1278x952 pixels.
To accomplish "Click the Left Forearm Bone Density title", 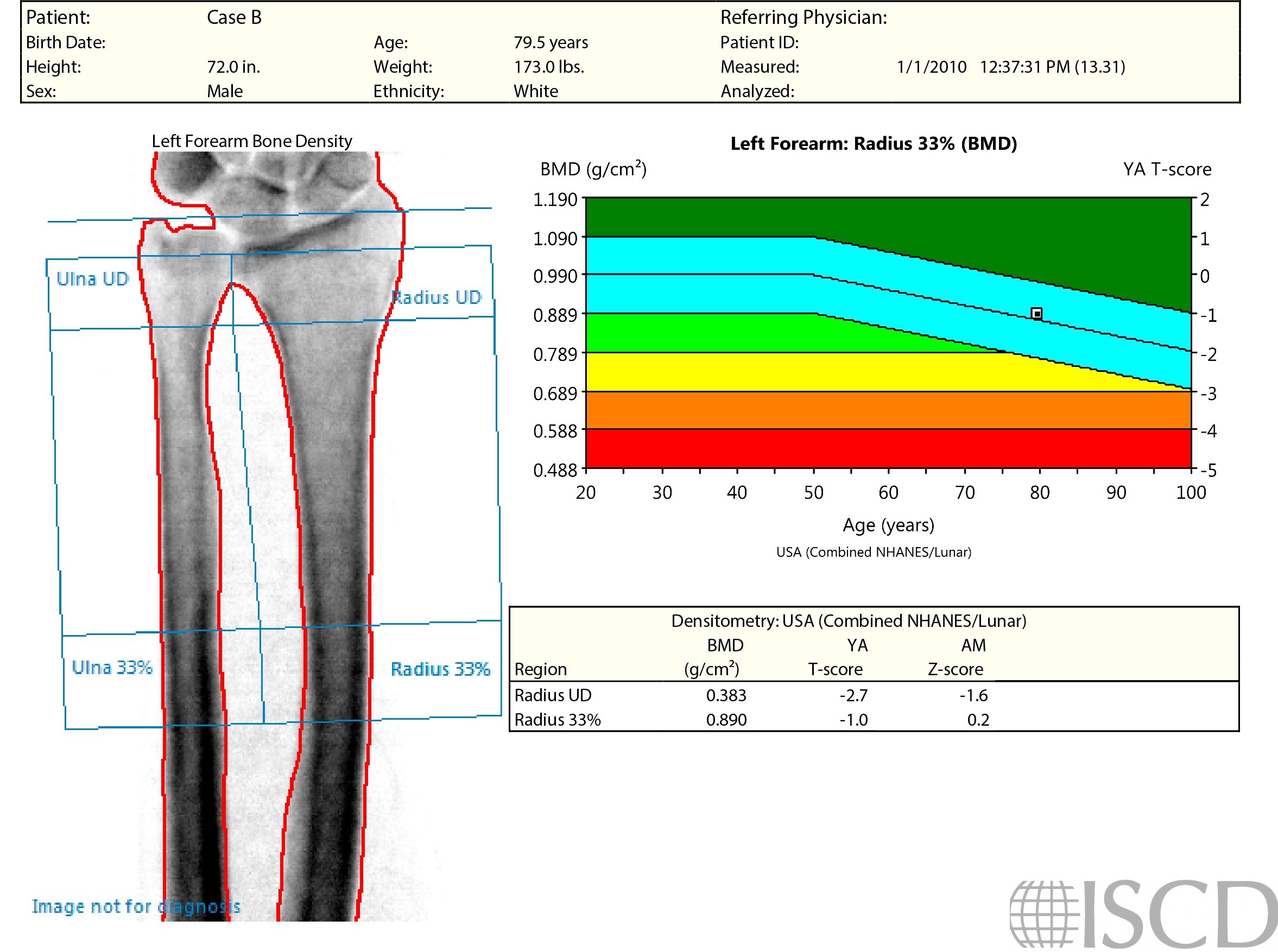I will [251, 141].
